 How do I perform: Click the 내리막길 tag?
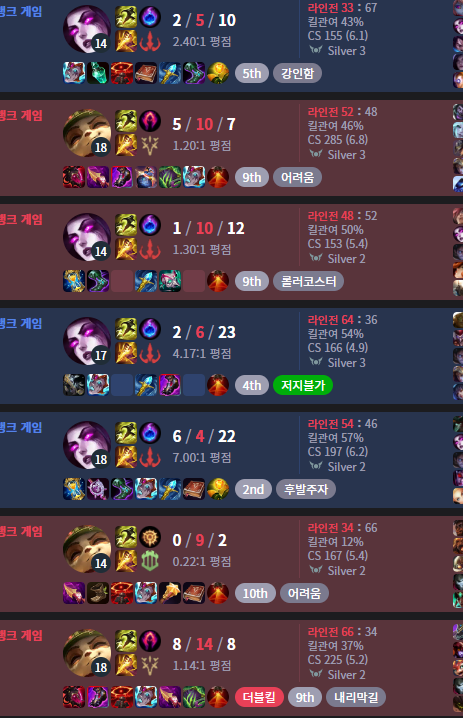[x=356, y=697]
